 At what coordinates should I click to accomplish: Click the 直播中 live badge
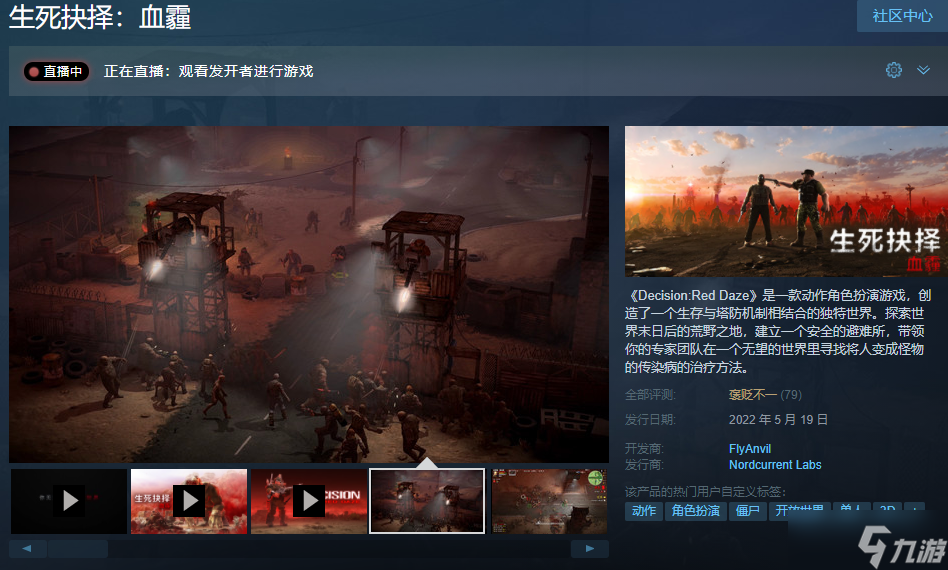[x=56, y=71]
